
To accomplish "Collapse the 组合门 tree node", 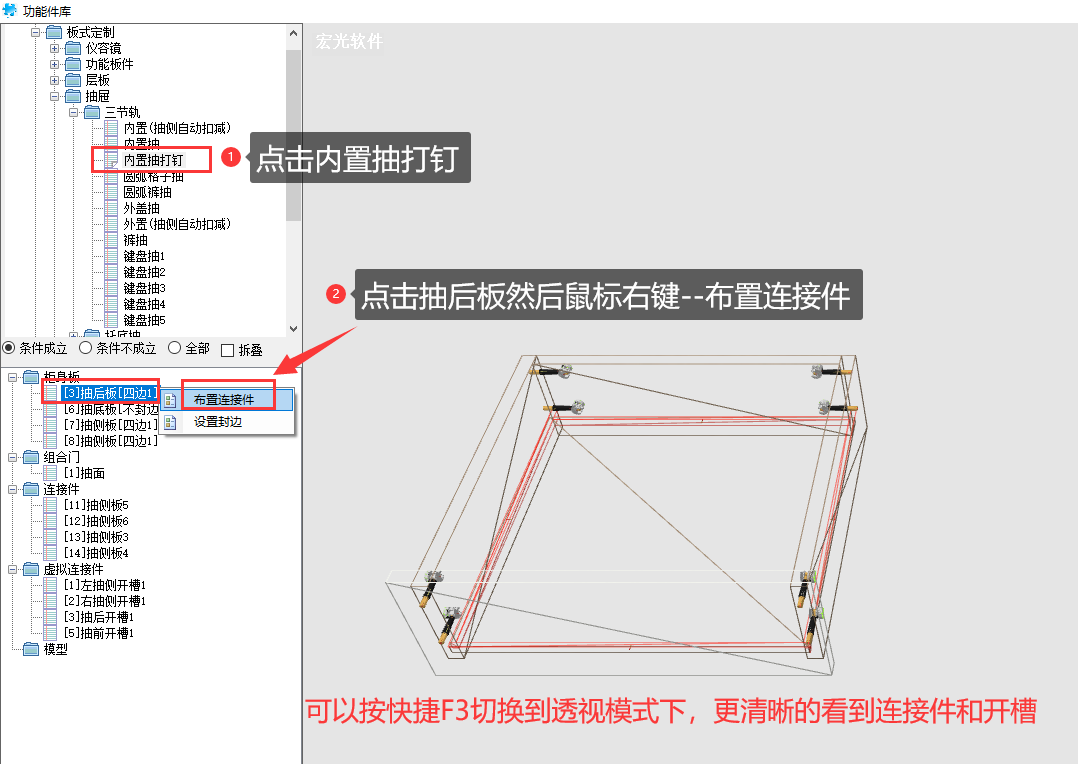I will (x=12, y=457).
